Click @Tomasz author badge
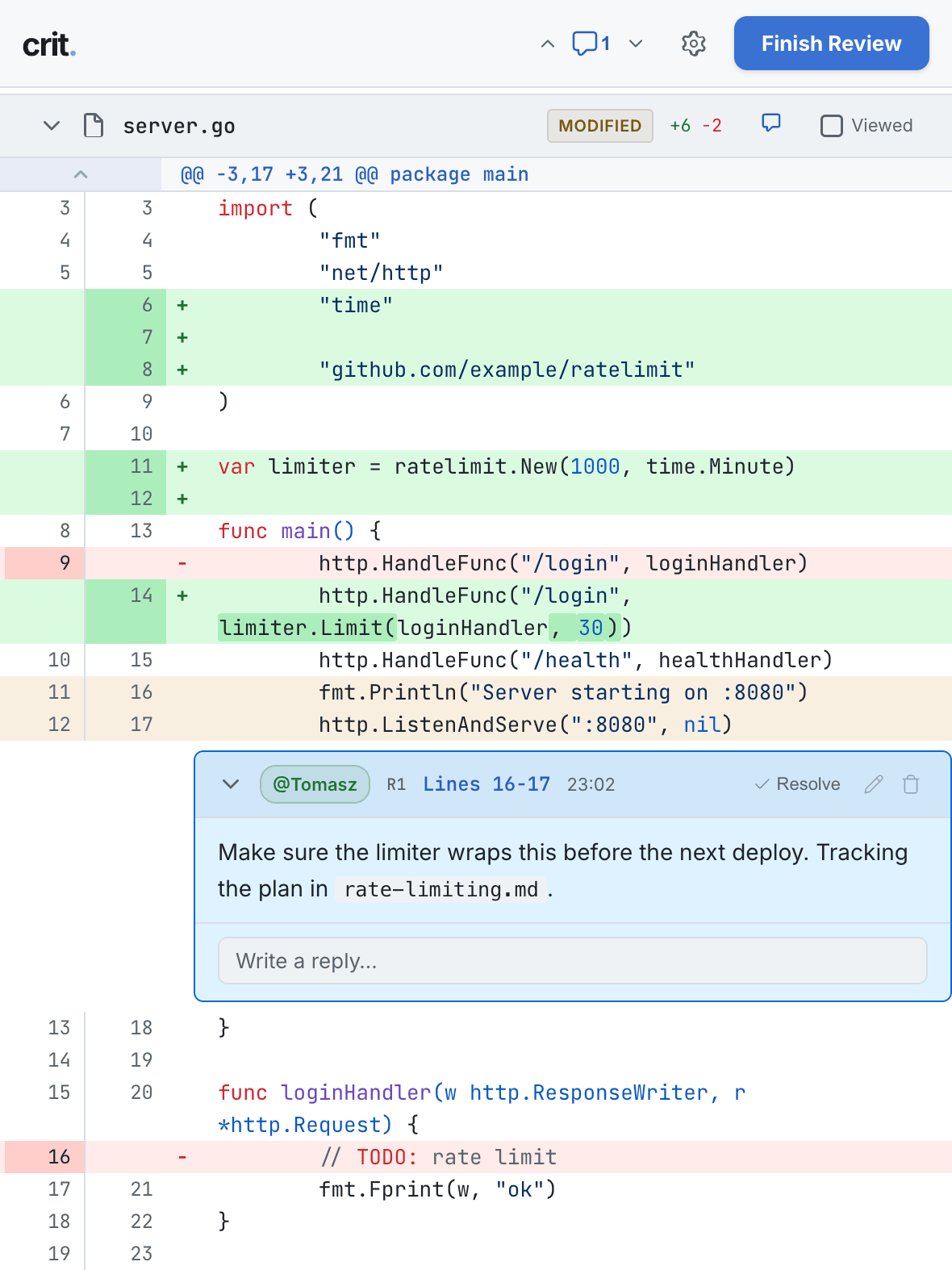 point(315,784)
